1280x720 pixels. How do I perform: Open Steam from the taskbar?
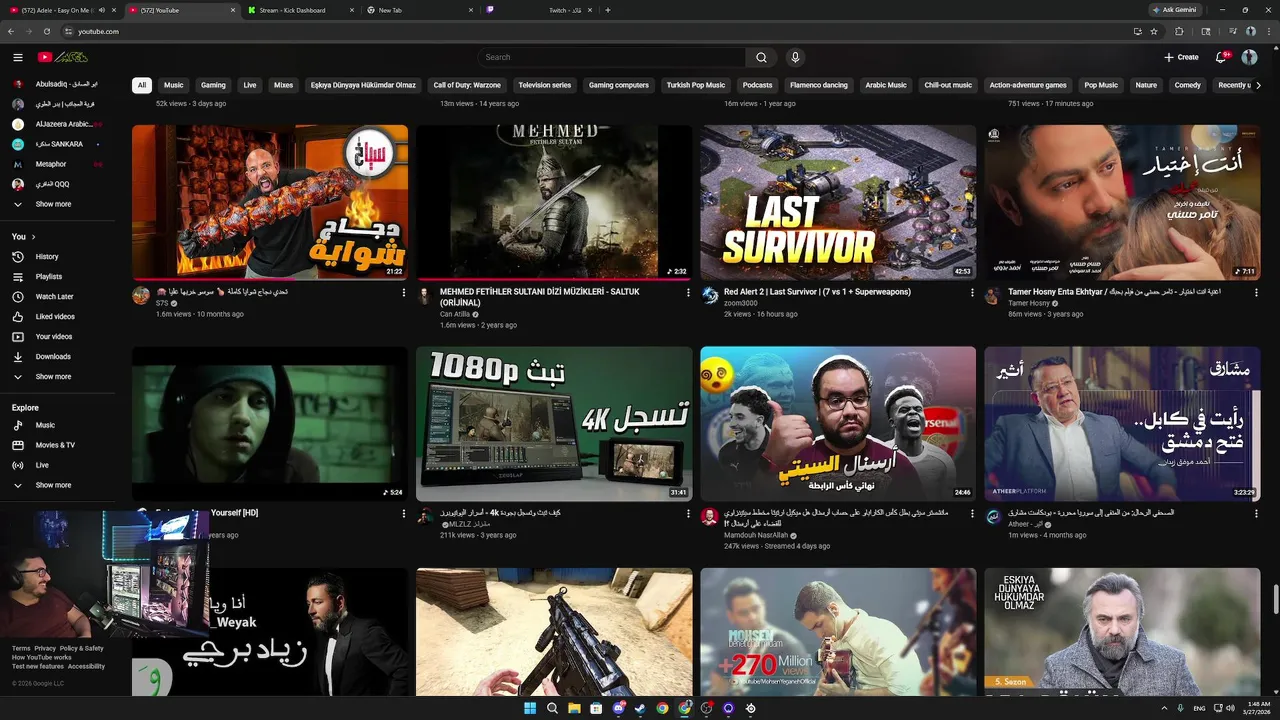click(640, 708)
